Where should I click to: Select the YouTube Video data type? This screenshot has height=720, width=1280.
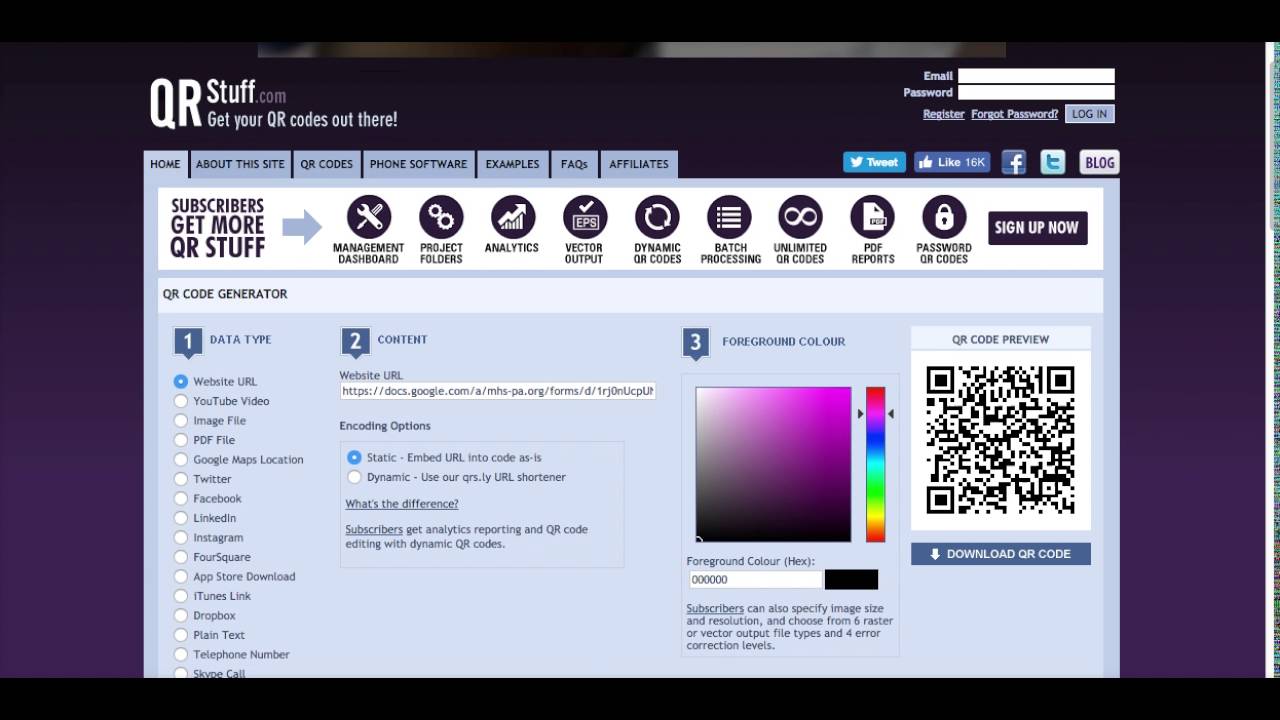tap(181, 401)
